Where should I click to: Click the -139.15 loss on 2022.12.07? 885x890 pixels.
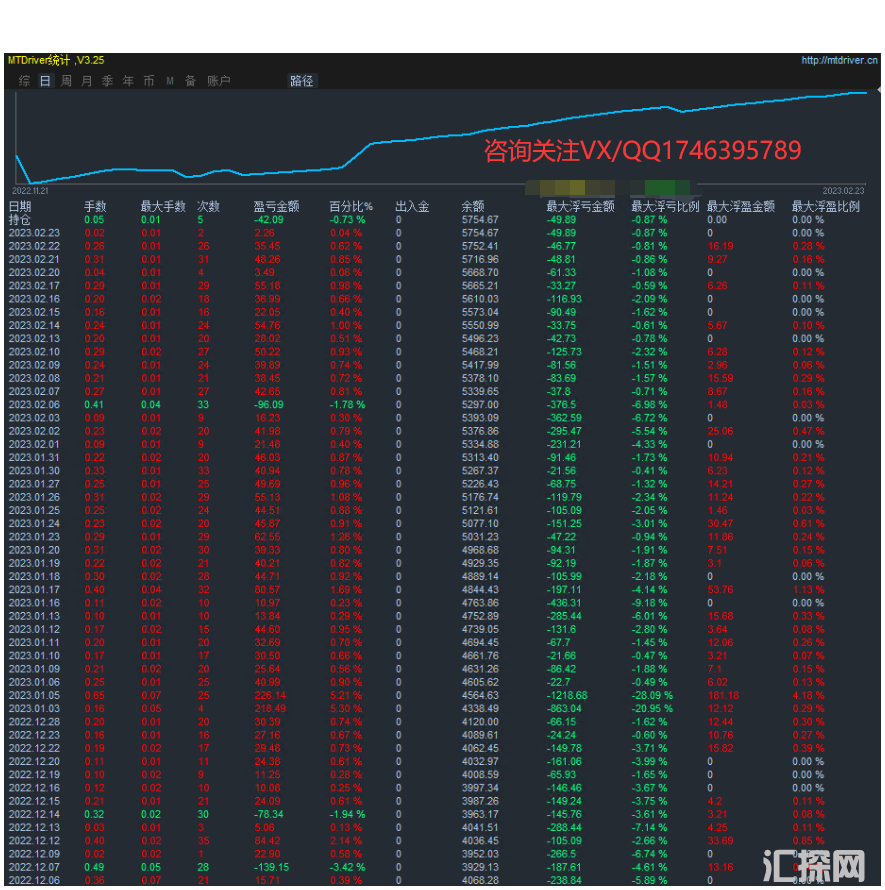pyautogui.click(x=271, y=867)
